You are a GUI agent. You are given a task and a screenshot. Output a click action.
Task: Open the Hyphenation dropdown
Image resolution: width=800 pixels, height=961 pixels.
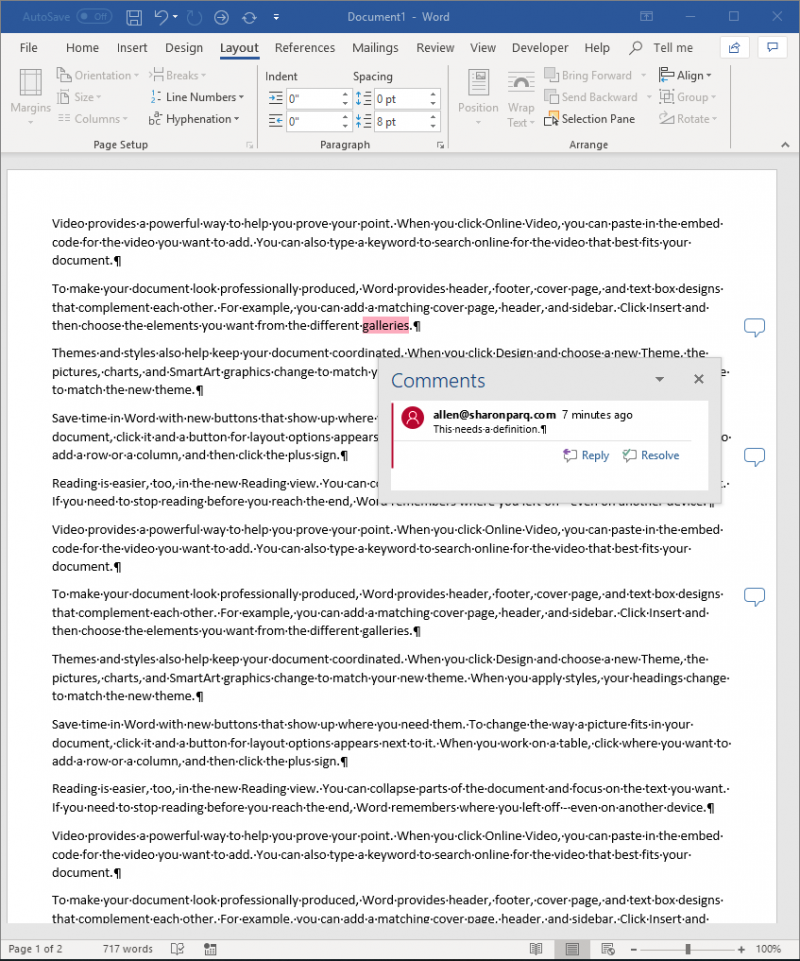tap(194, 119)
